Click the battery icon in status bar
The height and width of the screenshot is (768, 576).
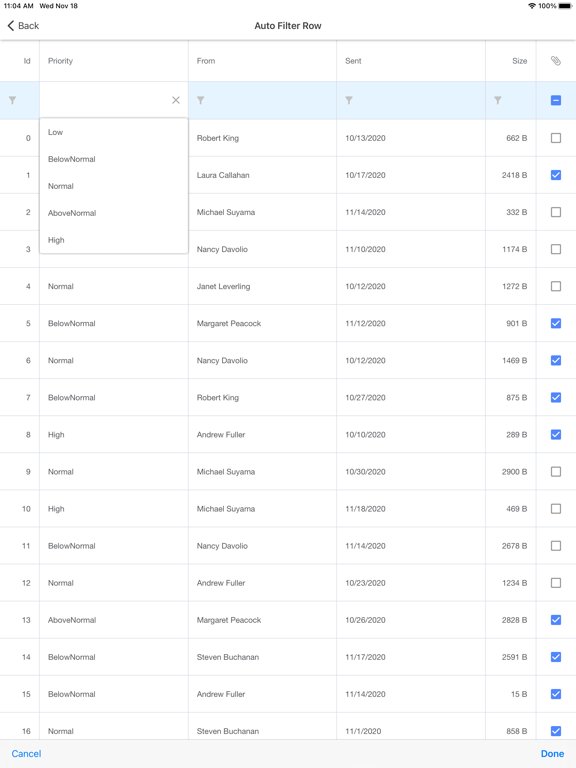click(565, 6)
